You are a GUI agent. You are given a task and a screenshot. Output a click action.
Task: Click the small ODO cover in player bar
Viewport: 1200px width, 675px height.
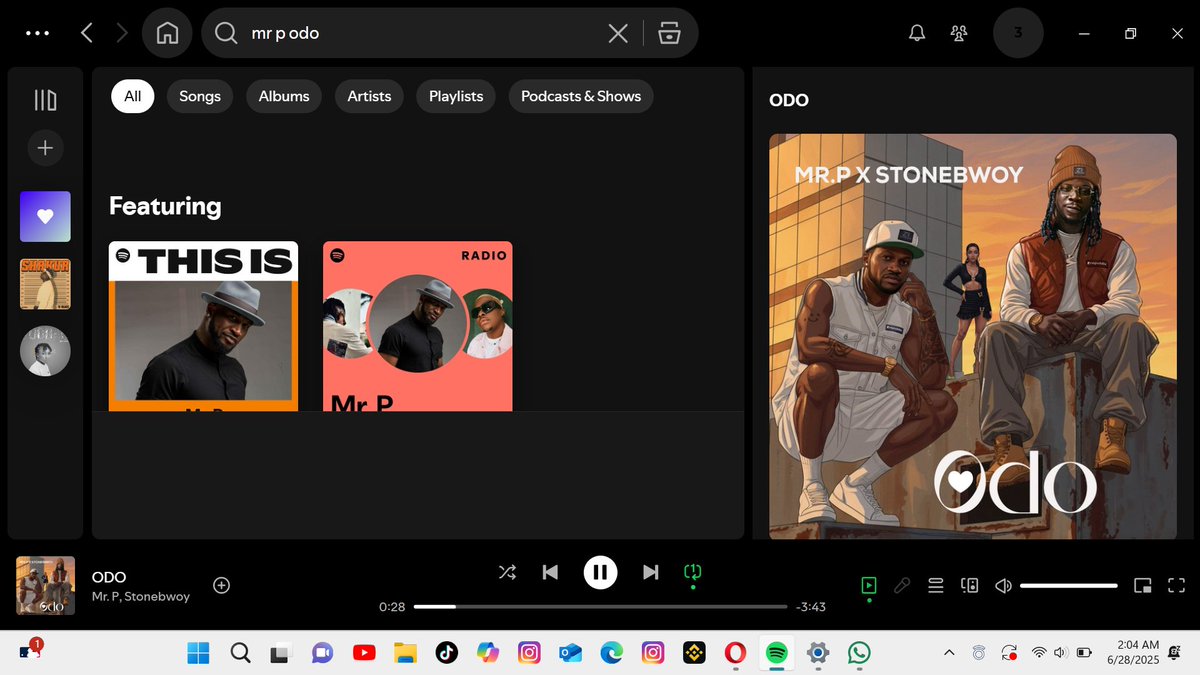pos(45,585)
